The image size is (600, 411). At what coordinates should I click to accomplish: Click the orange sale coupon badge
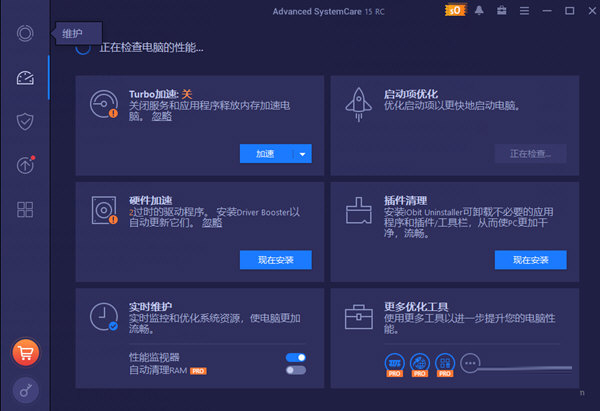click(454, 11)
